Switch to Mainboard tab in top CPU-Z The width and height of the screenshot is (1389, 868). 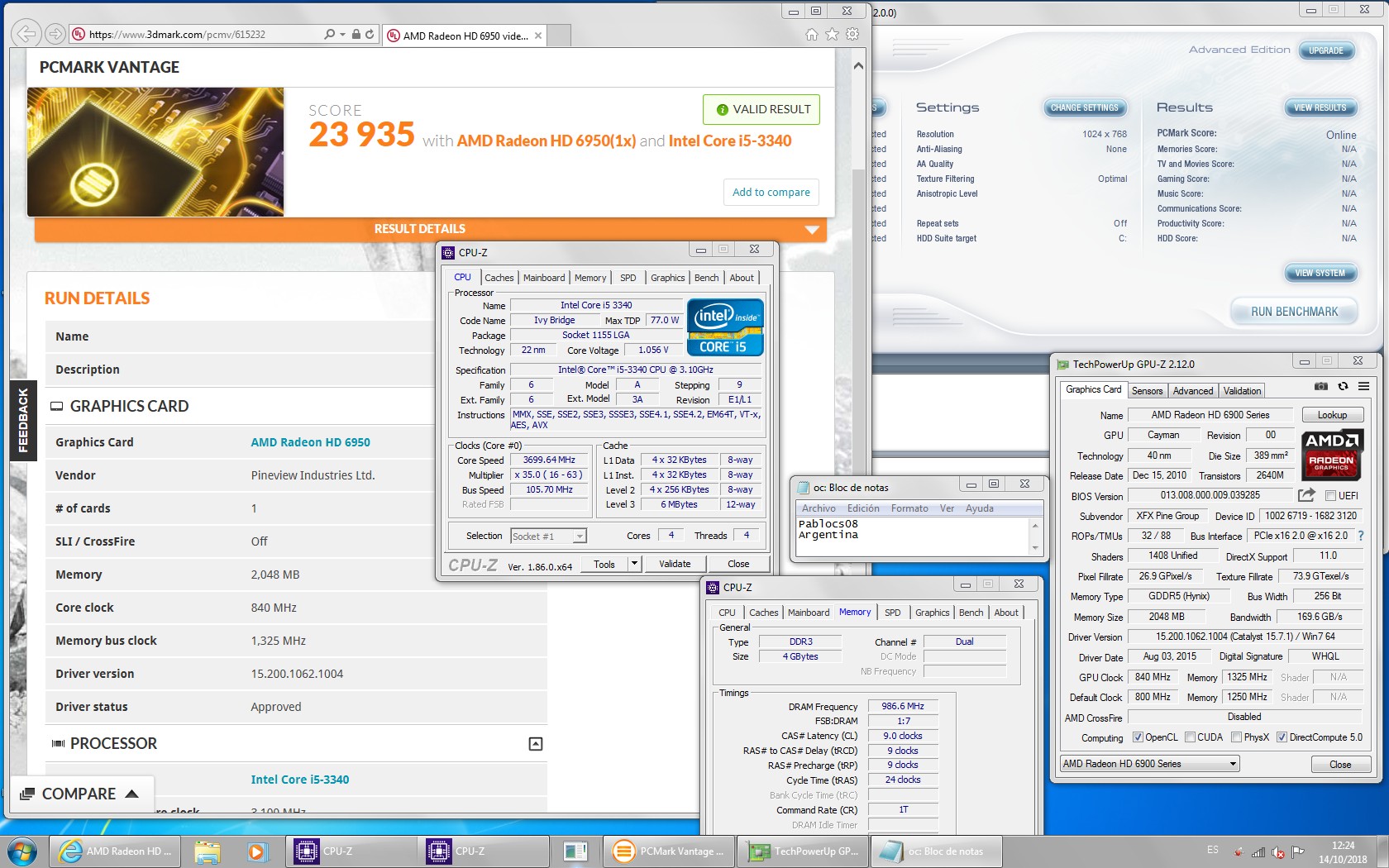544,278
